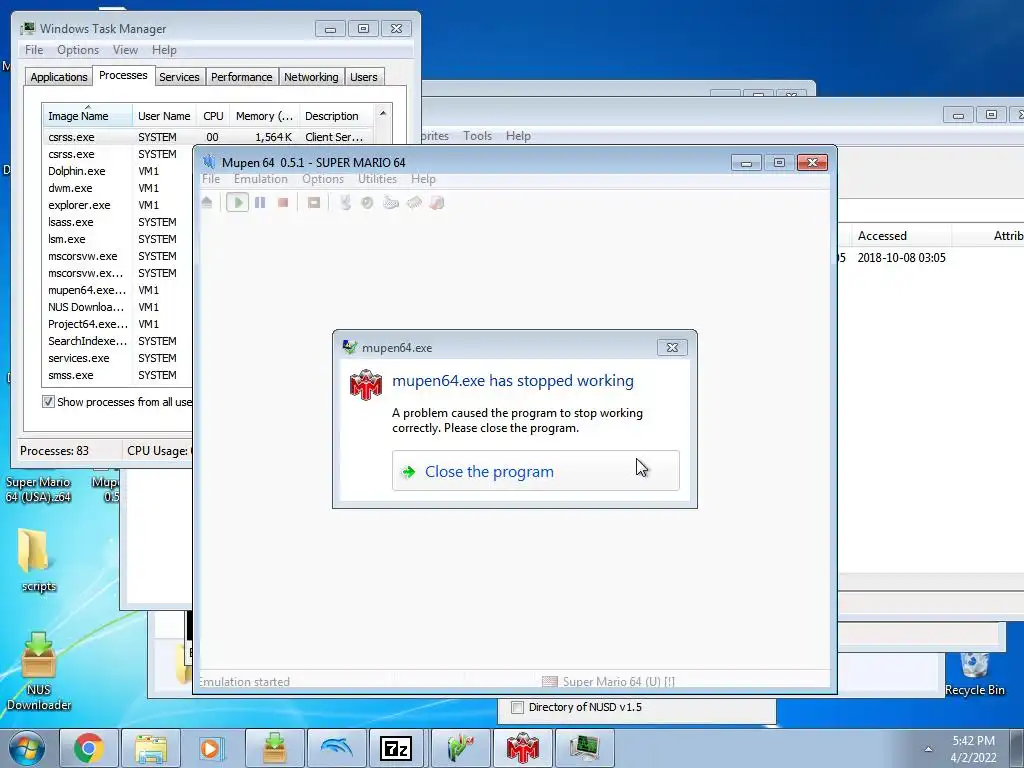Screen dimensions: 1024x768
Task: Select services.exe process row
Action: pyautogui.click(x=117, y=358)
